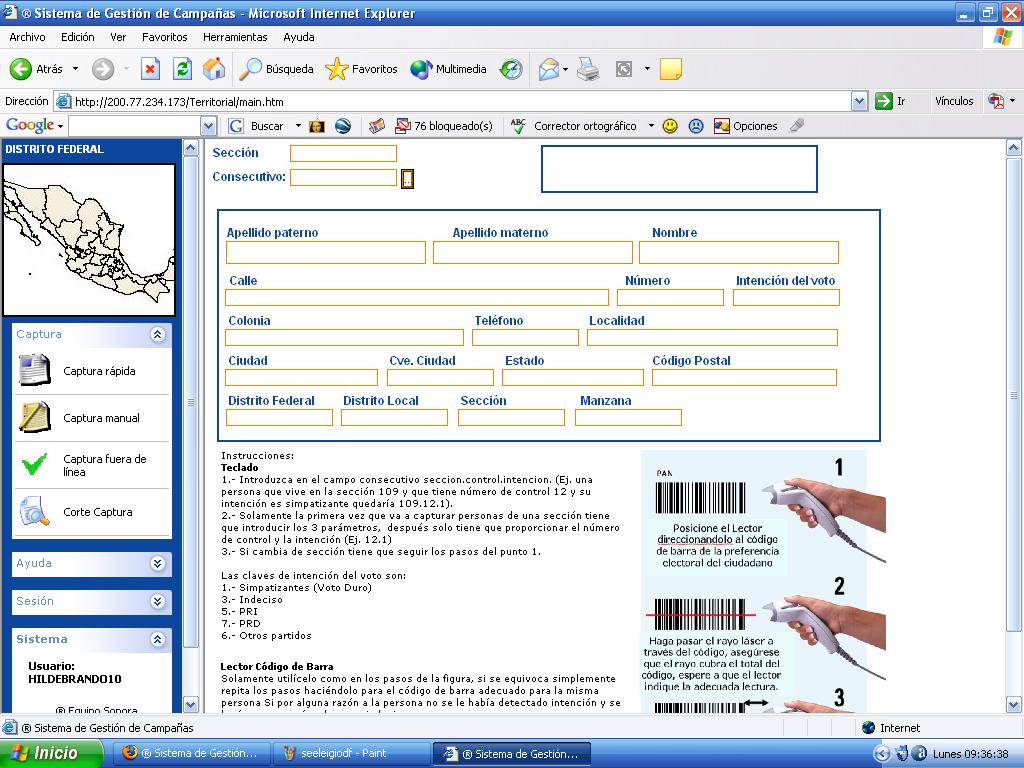Open the address bar dropdown arrow
The width and height of the screenshot is (1024, 768).
click(859, 101)
